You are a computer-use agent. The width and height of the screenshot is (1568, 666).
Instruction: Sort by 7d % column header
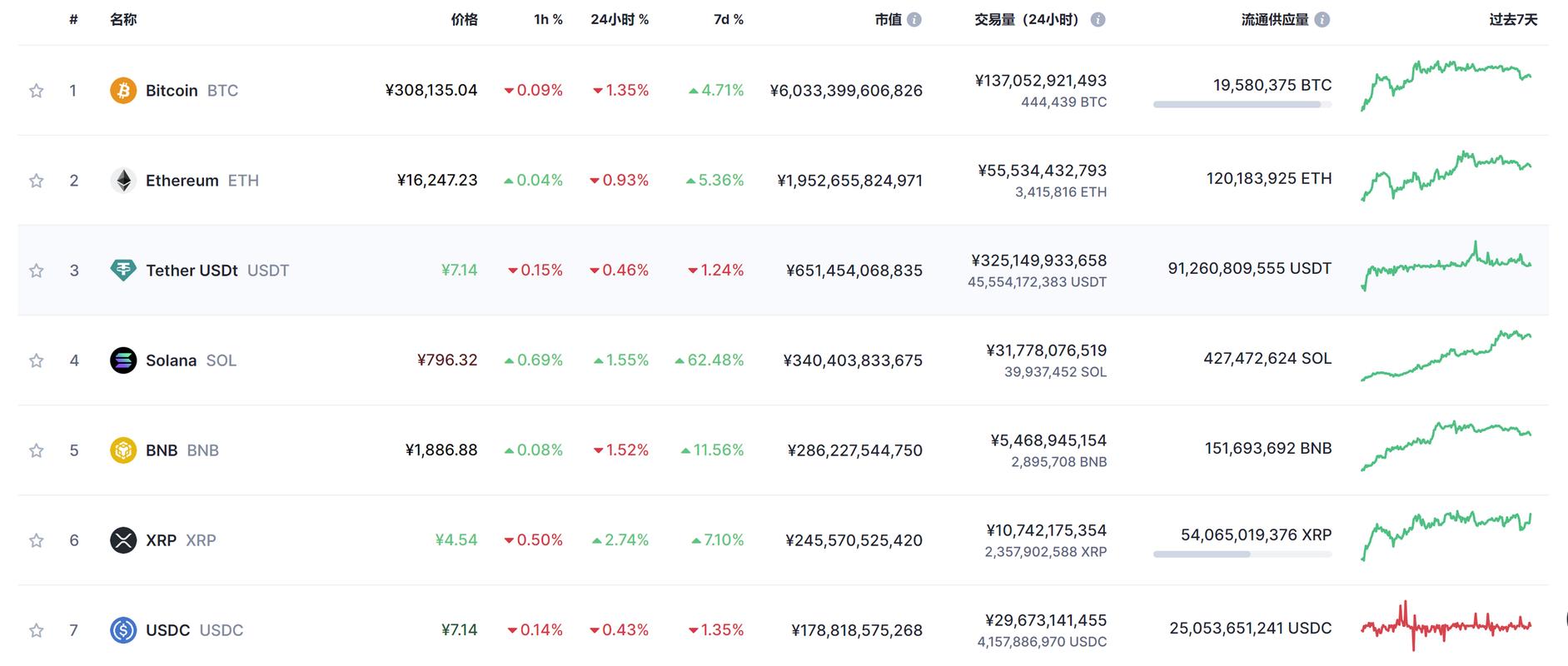pos(728,20)
